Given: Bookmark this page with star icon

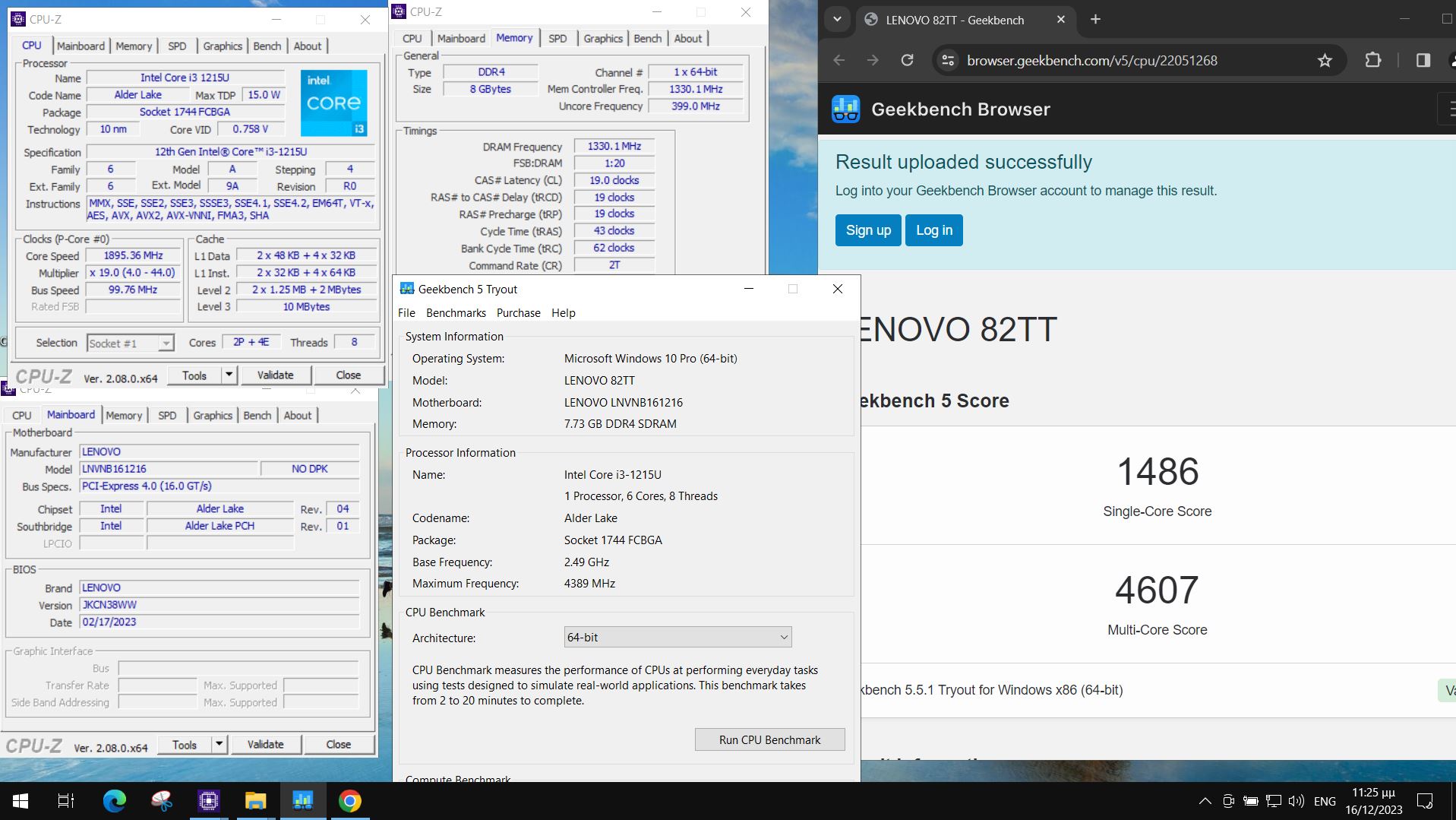Looking at the screenshot, I should (1325, 60).
